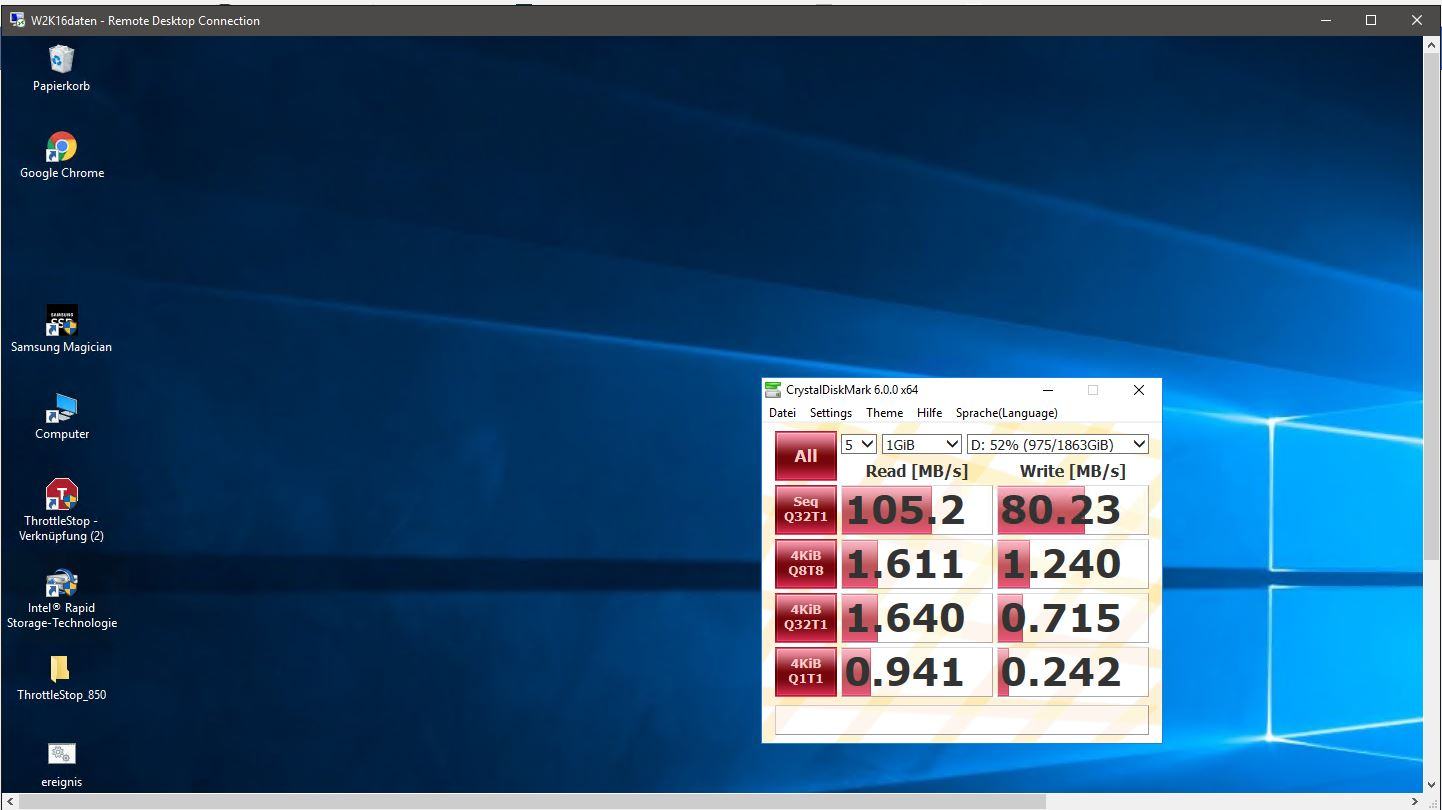Screen dimensions: 1442x810
Task: Run the 4KiB Q32T1 test
Action: pyautogui.click(x=806, y=618)
